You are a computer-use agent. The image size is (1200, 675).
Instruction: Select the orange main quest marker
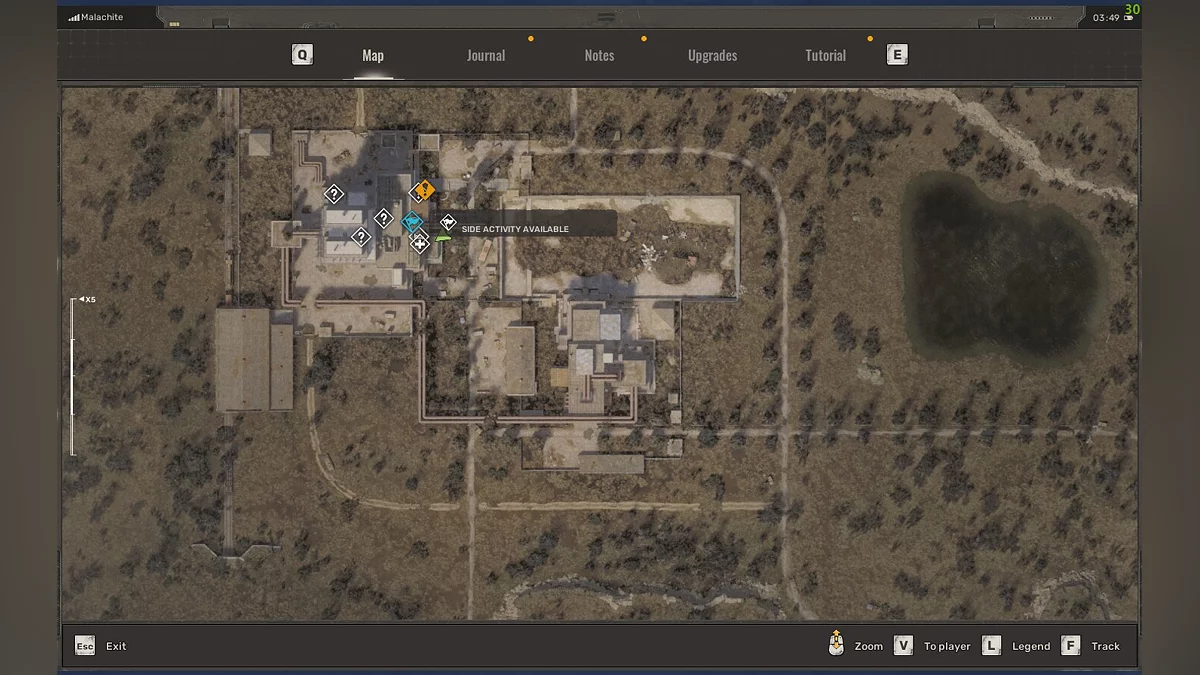pos(424,189)
